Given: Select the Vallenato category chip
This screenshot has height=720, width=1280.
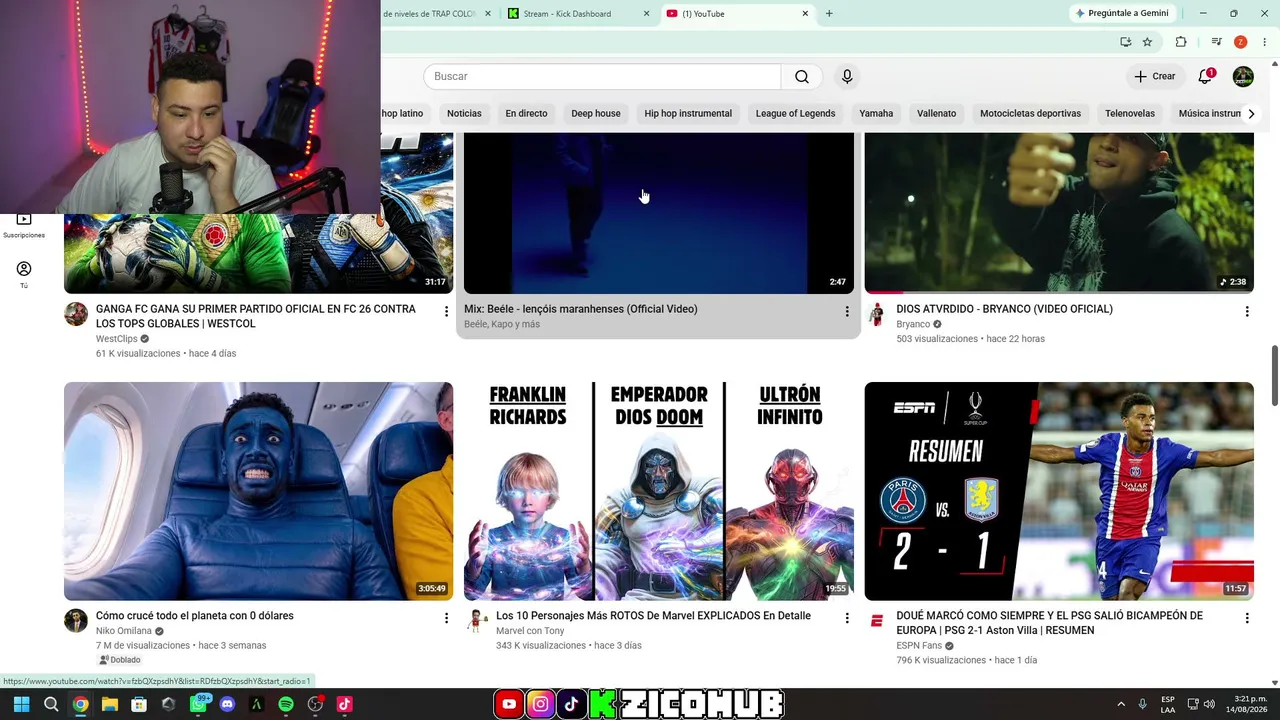Looking at the screenshot, I should (937, 114).
